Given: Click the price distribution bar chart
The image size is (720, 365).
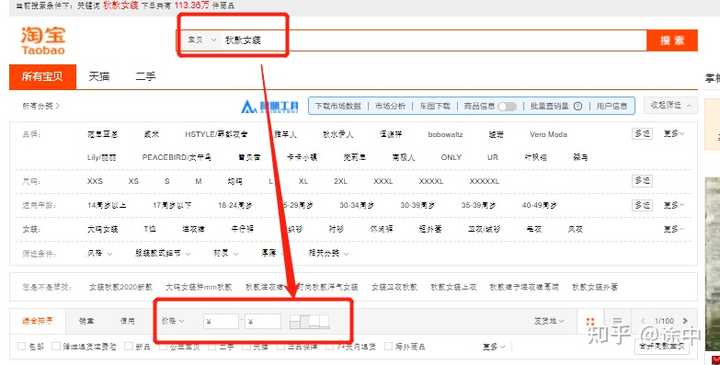Looking at the screenshot, I should click(309, 321).
